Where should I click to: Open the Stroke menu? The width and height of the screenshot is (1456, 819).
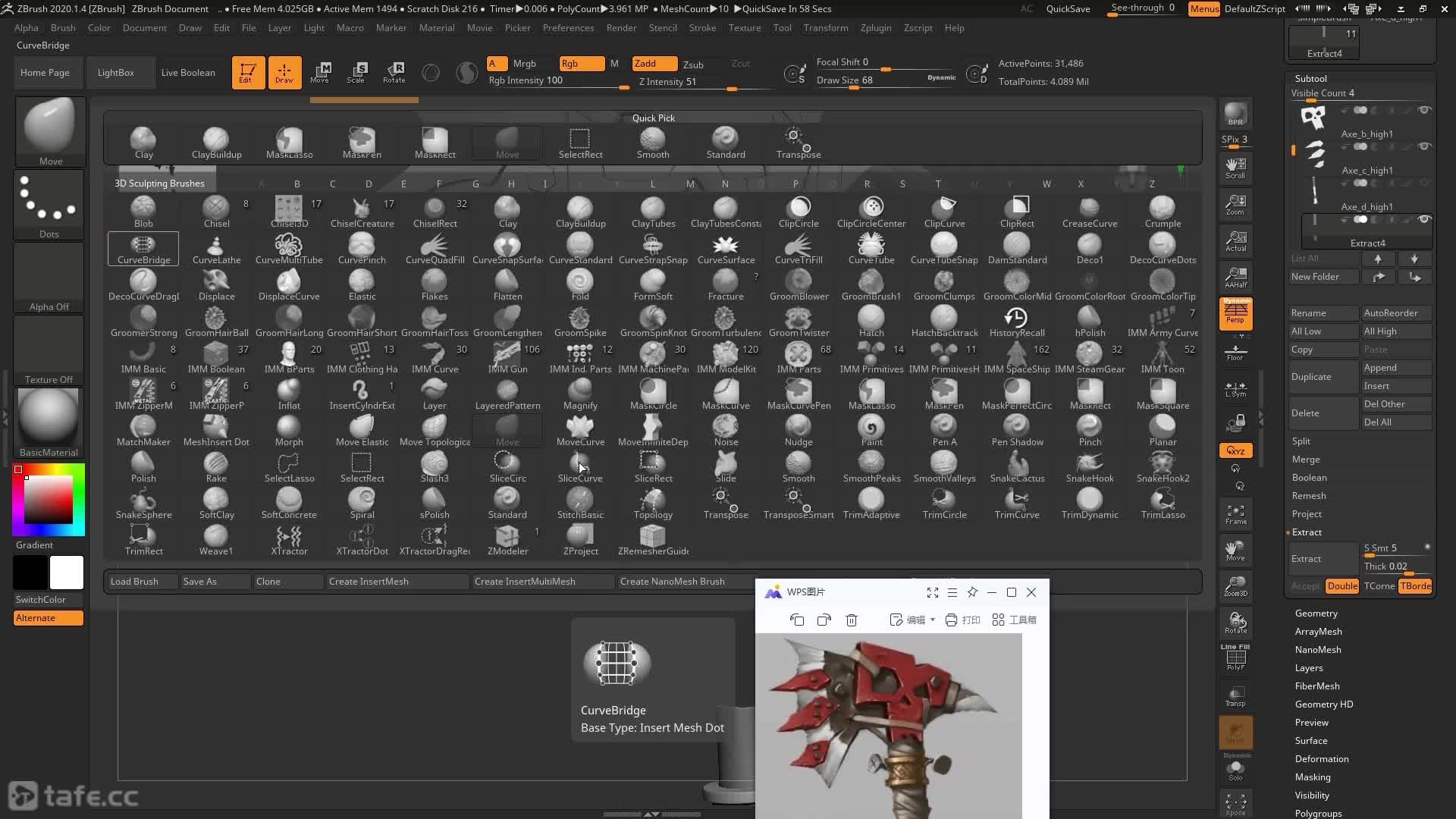pos(702,27)
